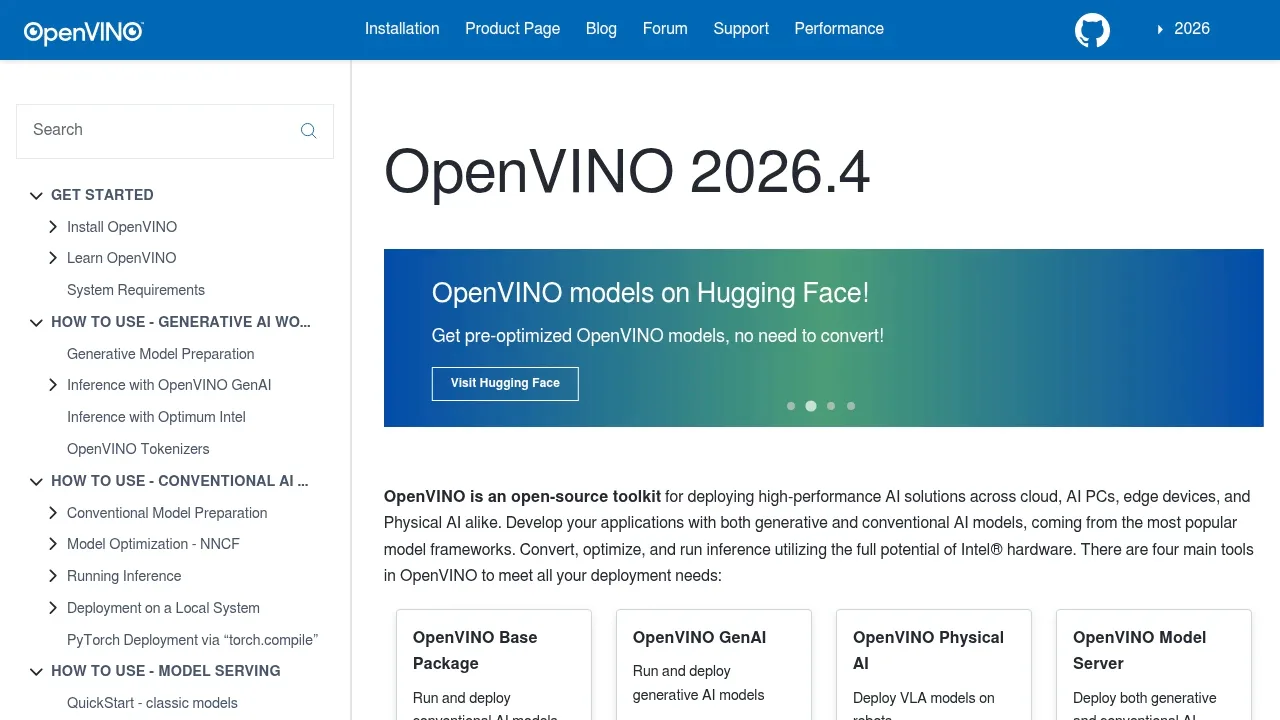This screenshot has width=1280, height=720.
Task: Open Running Inference sidebar link
Action: pyautogui.click(x=124, y=576)
